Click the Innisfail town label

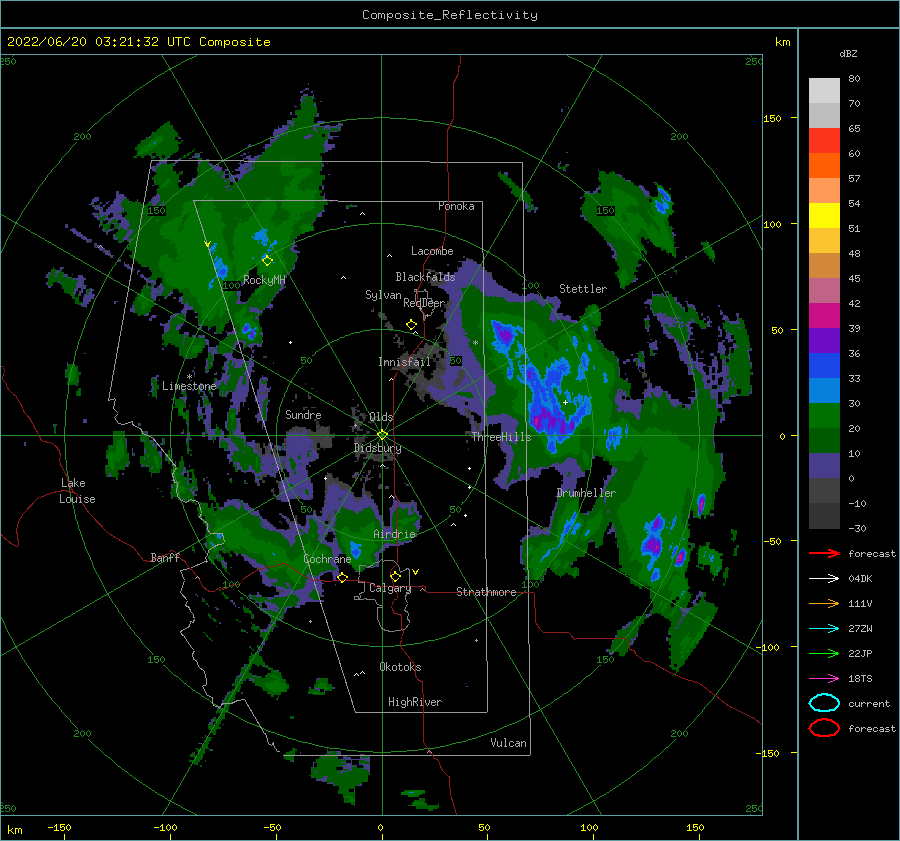click(404, 362)
